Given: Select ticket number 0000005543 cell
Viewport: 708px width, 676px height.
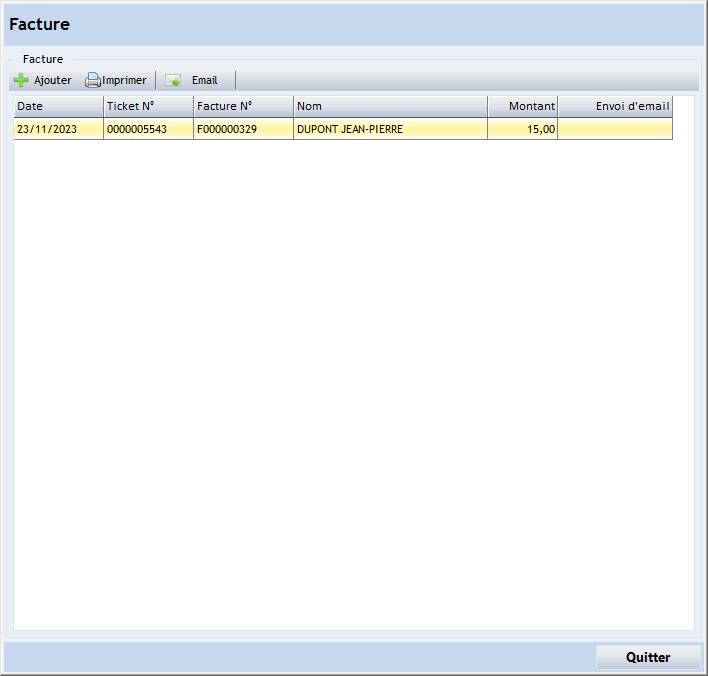Looking at the screenshot, I should [148, 129].
